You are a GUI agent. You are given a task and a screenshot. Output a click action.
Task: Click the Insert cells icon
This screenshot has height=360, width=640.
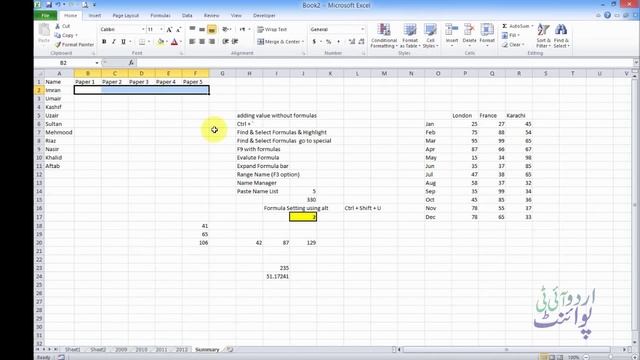[451, 30]
